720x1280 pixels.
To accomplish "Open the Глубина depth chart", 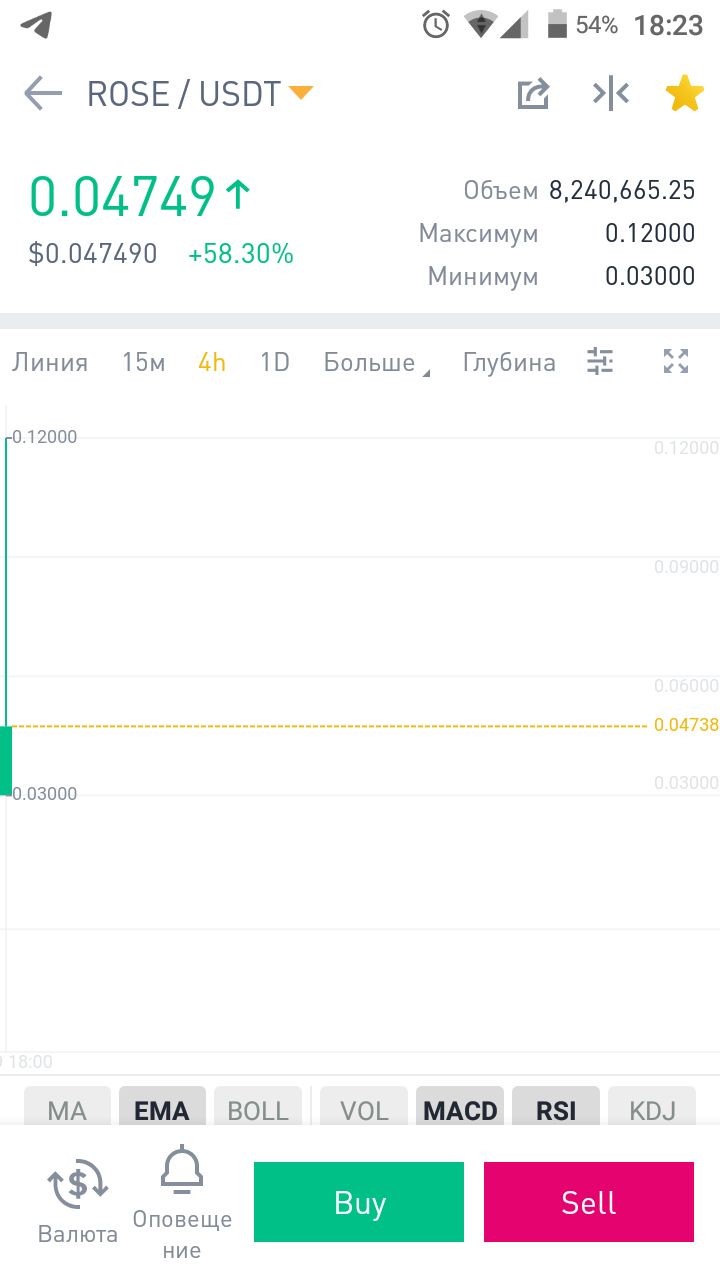I will click(509, 362).
